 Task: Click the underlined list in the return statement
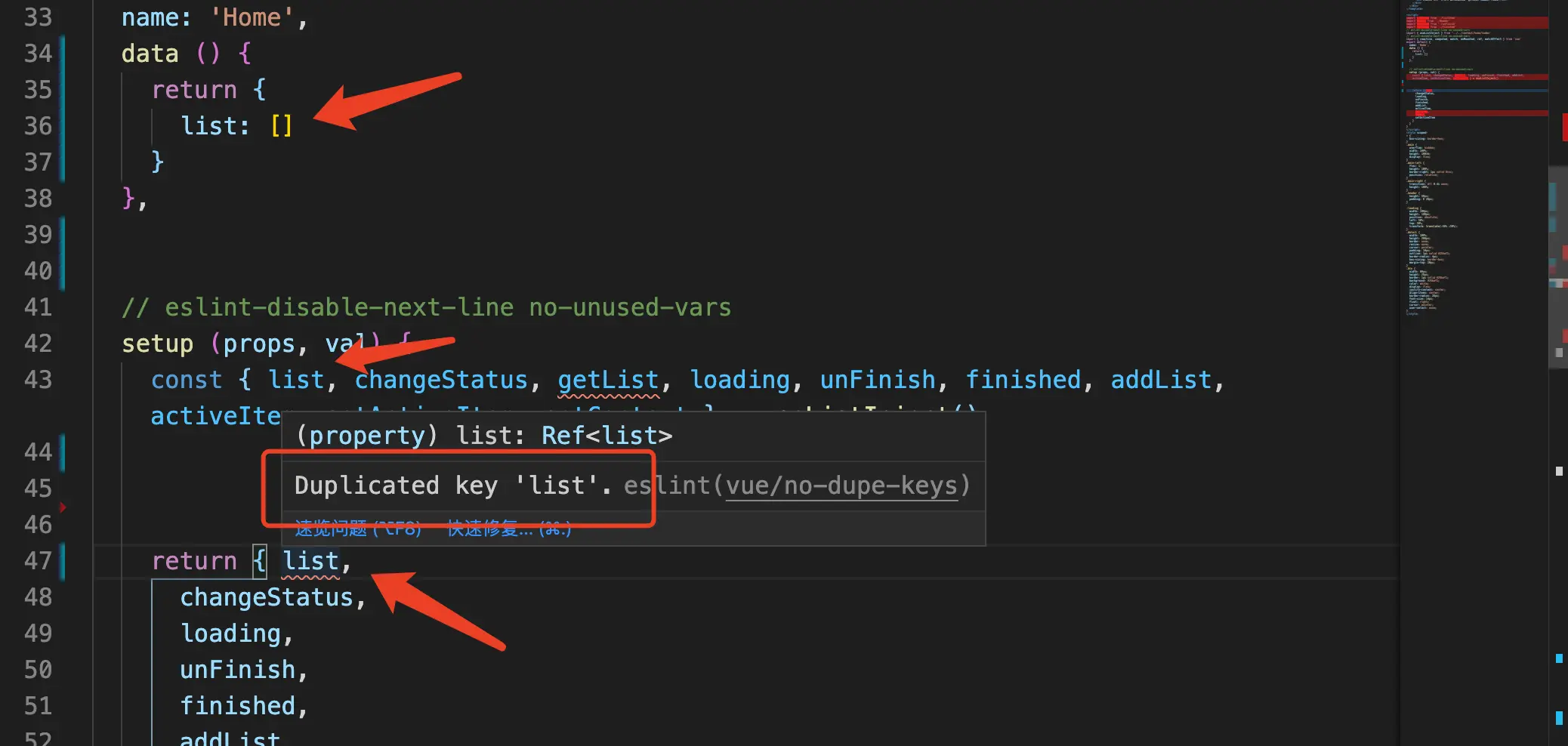coord(310,562)
